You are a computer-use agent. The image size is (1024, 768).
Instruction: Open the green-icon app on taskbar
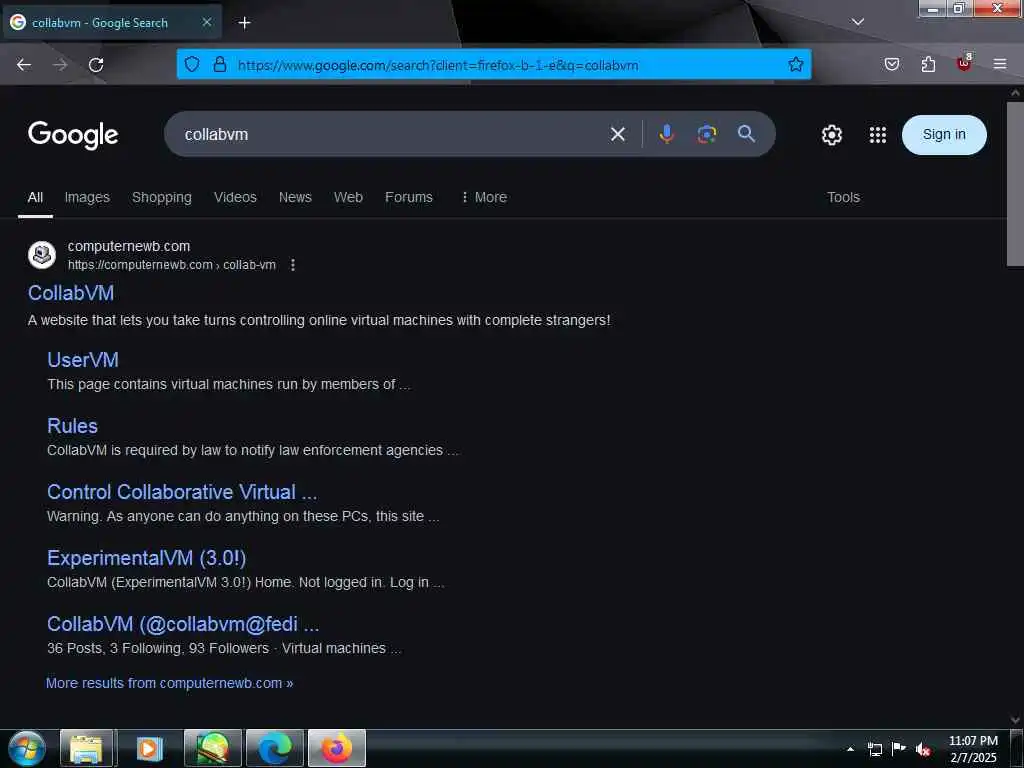click(x=213, y=748)
